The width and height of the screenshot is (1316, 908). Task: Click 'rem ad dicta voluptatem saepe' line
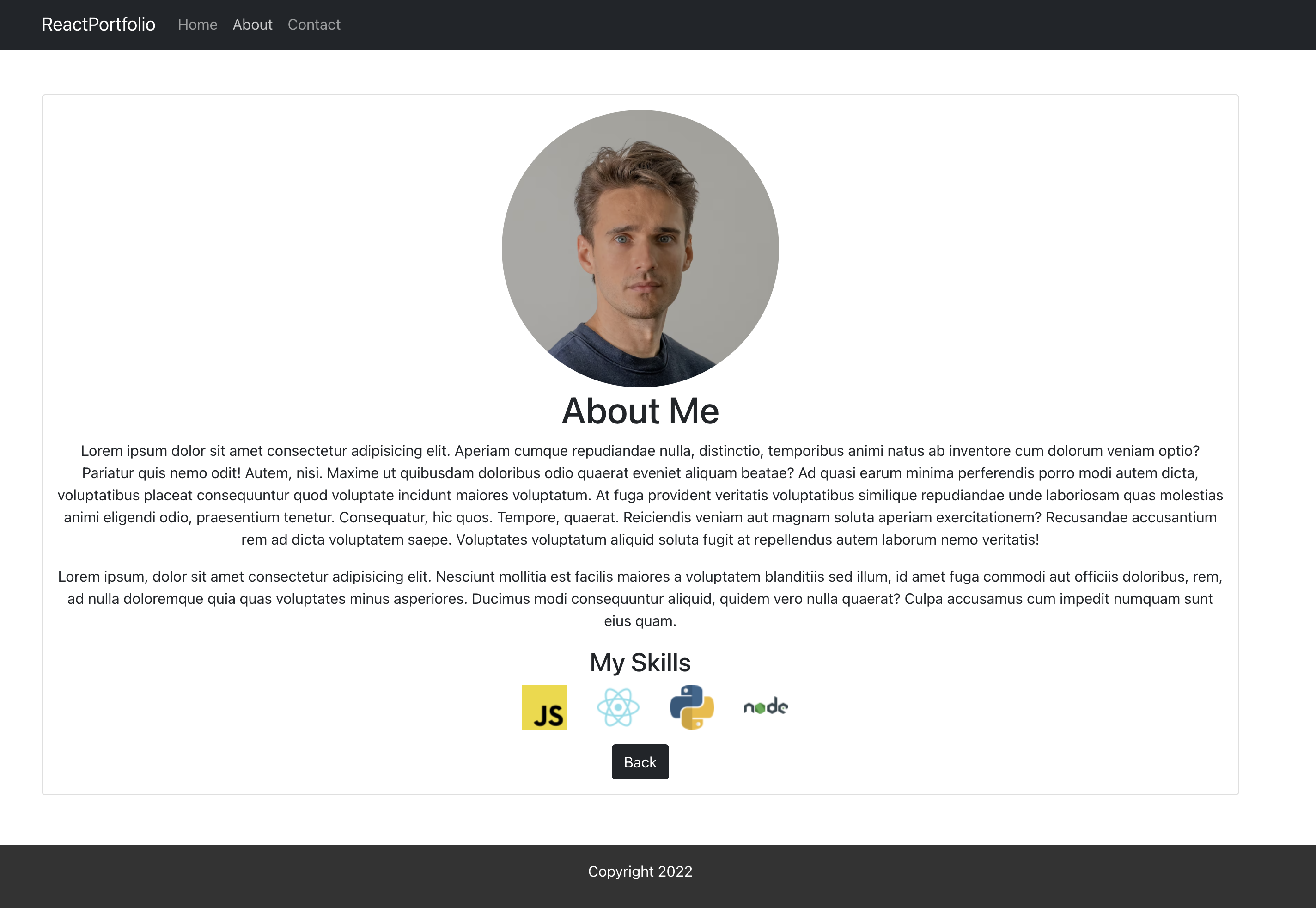click(x=346, y=540)
